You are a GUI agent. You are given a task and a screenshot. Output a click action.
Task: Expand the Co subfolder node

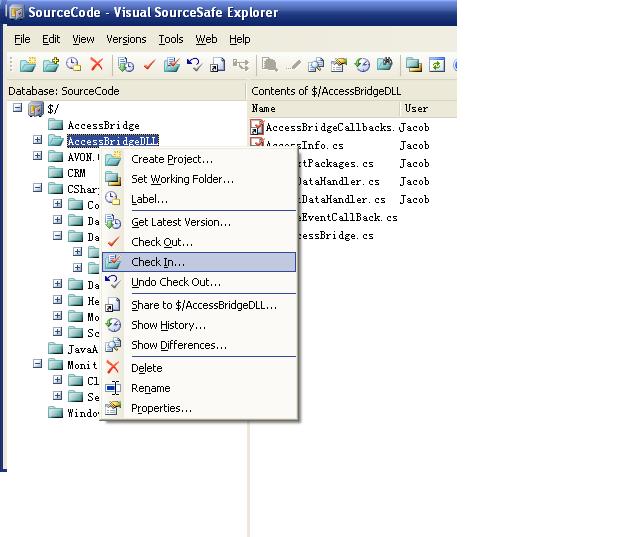[57, 204]
